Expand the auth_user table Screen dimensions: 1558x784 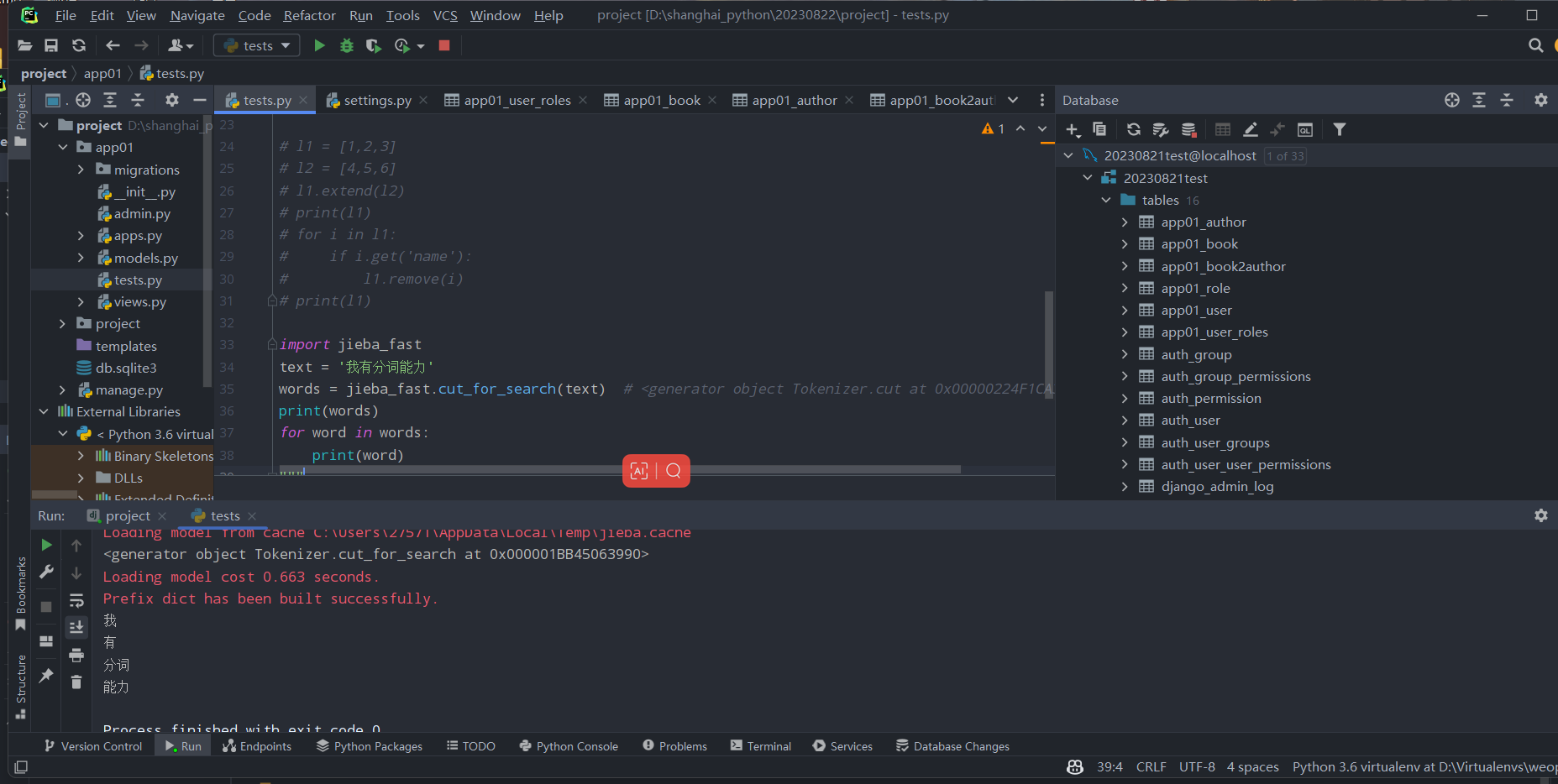coord(1125,420)
